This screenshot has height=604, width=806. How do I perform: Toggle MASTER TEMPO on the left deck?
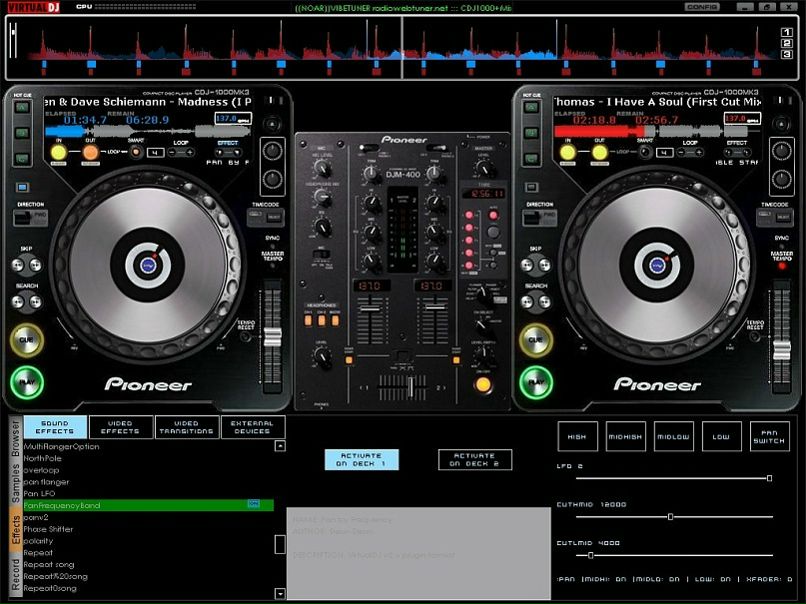[x=272, y=266]
